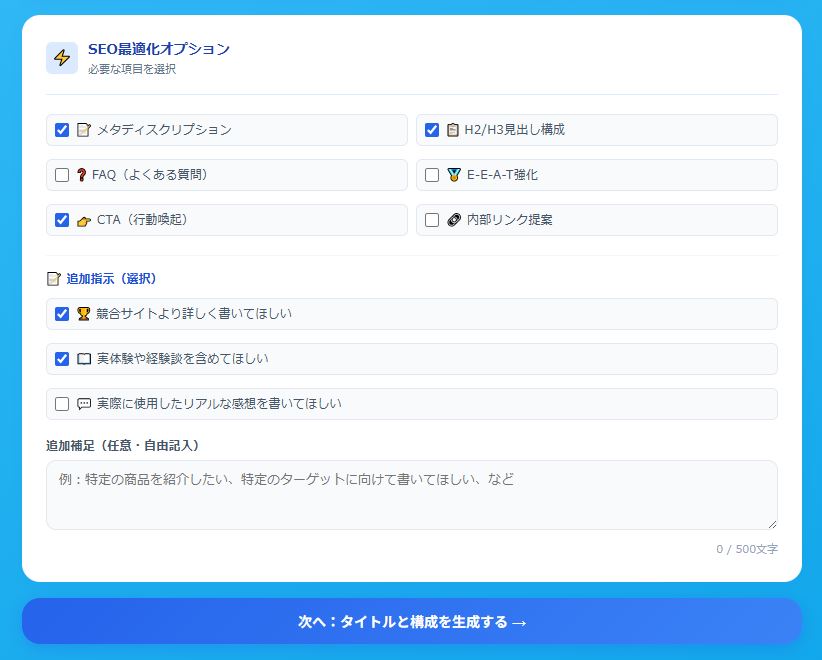Click link chain icon beside 内部リンク提案
Image resolution: width=822 pixels, height=660 pixels.
(x=454, y=220)
